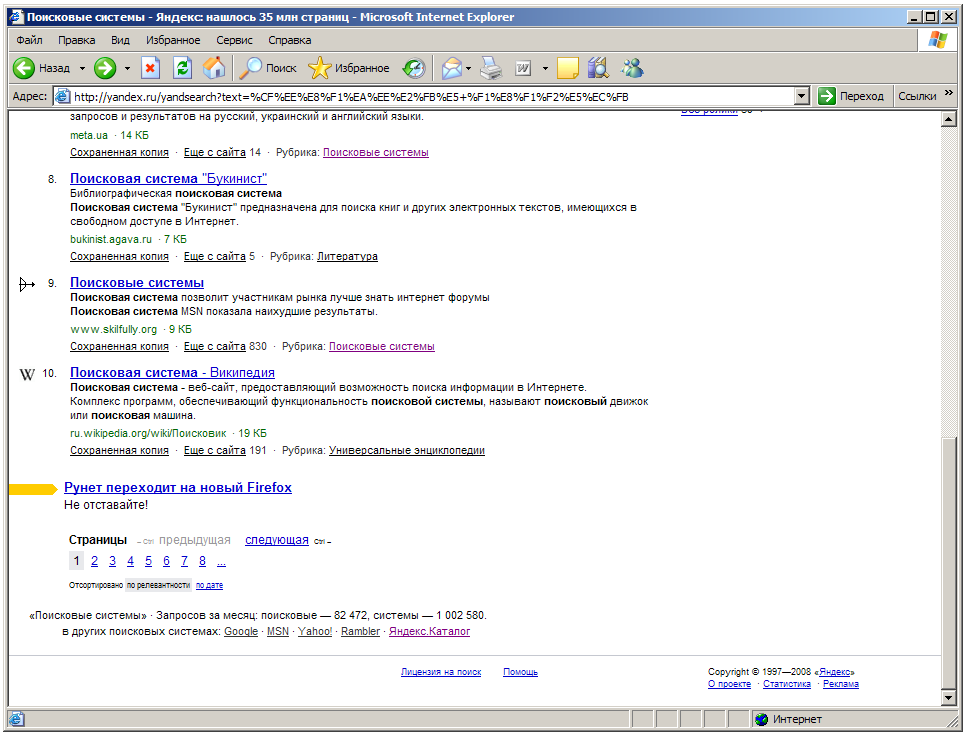Expand the Mail button dropdown arrow
This screenshot has height=737, width=967.
468,68
